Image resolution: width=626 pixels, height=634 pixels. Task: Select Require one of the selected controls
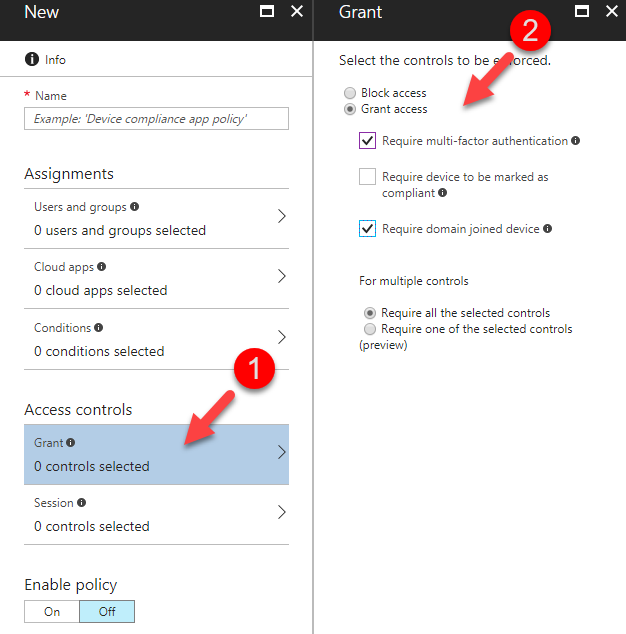(x=370, y=329)
